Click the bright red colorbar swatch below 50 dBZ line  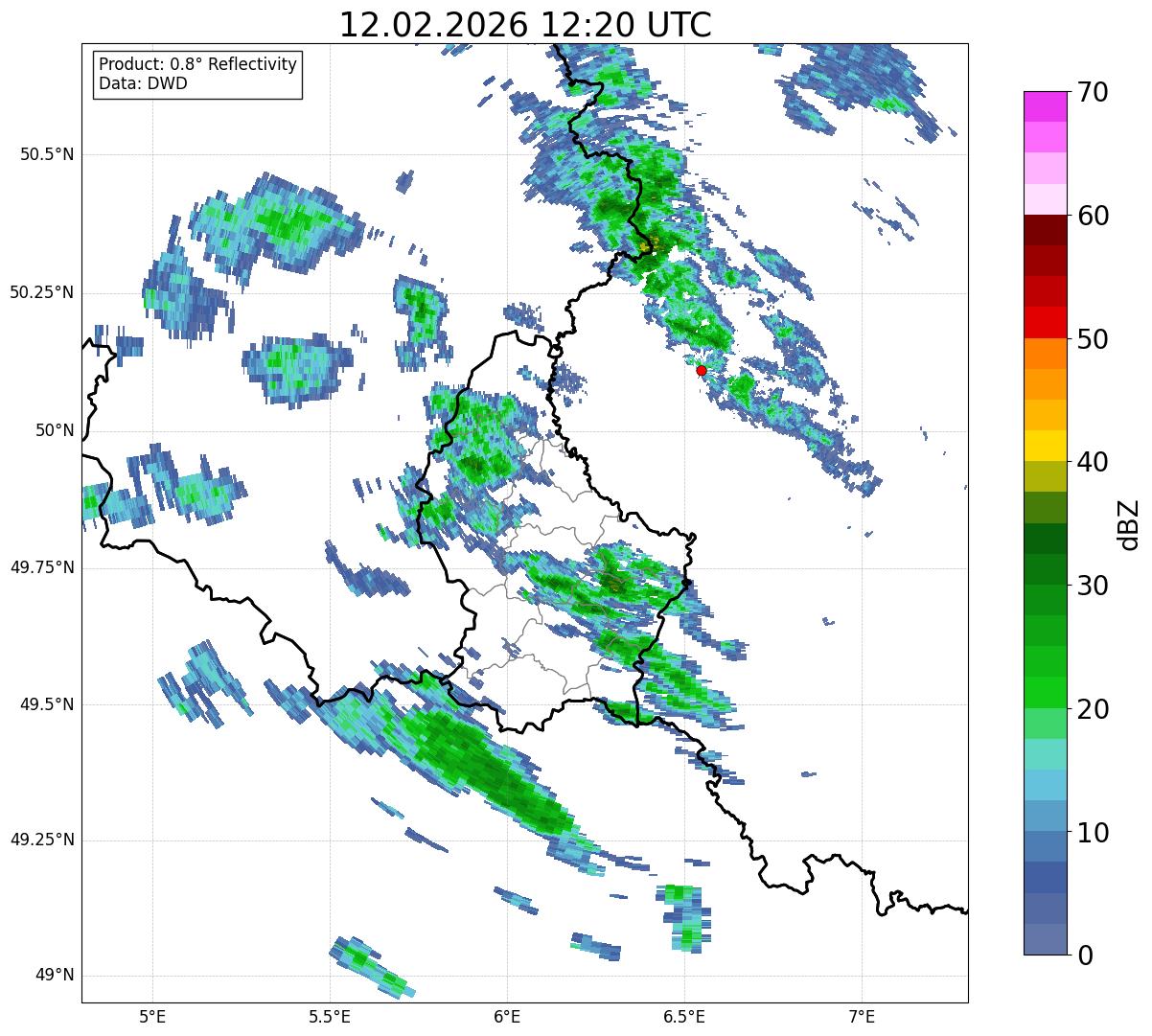(x=1045, y=323)
